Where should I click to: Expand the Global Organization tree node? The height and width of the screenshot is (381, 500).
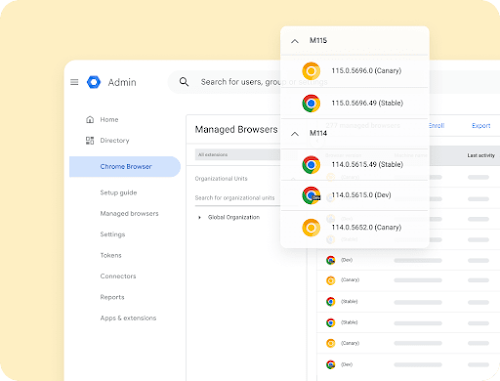[x=199, y=217]
